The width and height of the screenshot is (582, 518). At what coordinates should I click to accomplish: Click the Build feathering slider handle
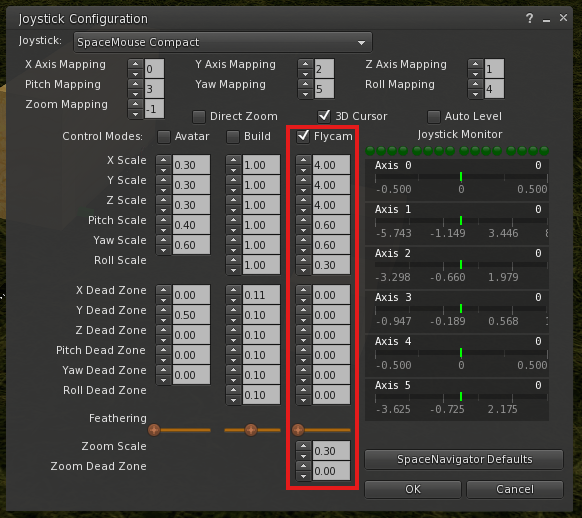point(251,430)
